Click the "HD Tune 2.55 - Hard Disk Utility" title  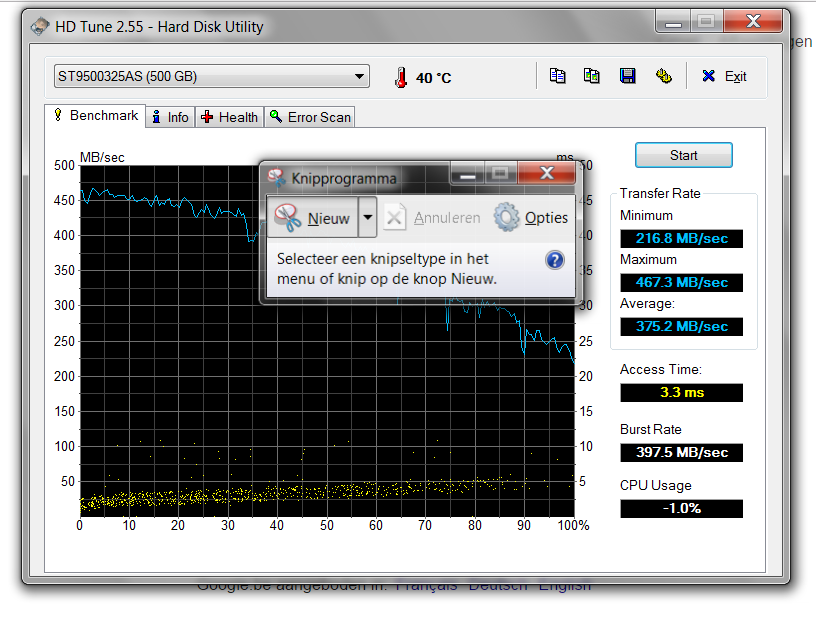click(x=159, y=27)
